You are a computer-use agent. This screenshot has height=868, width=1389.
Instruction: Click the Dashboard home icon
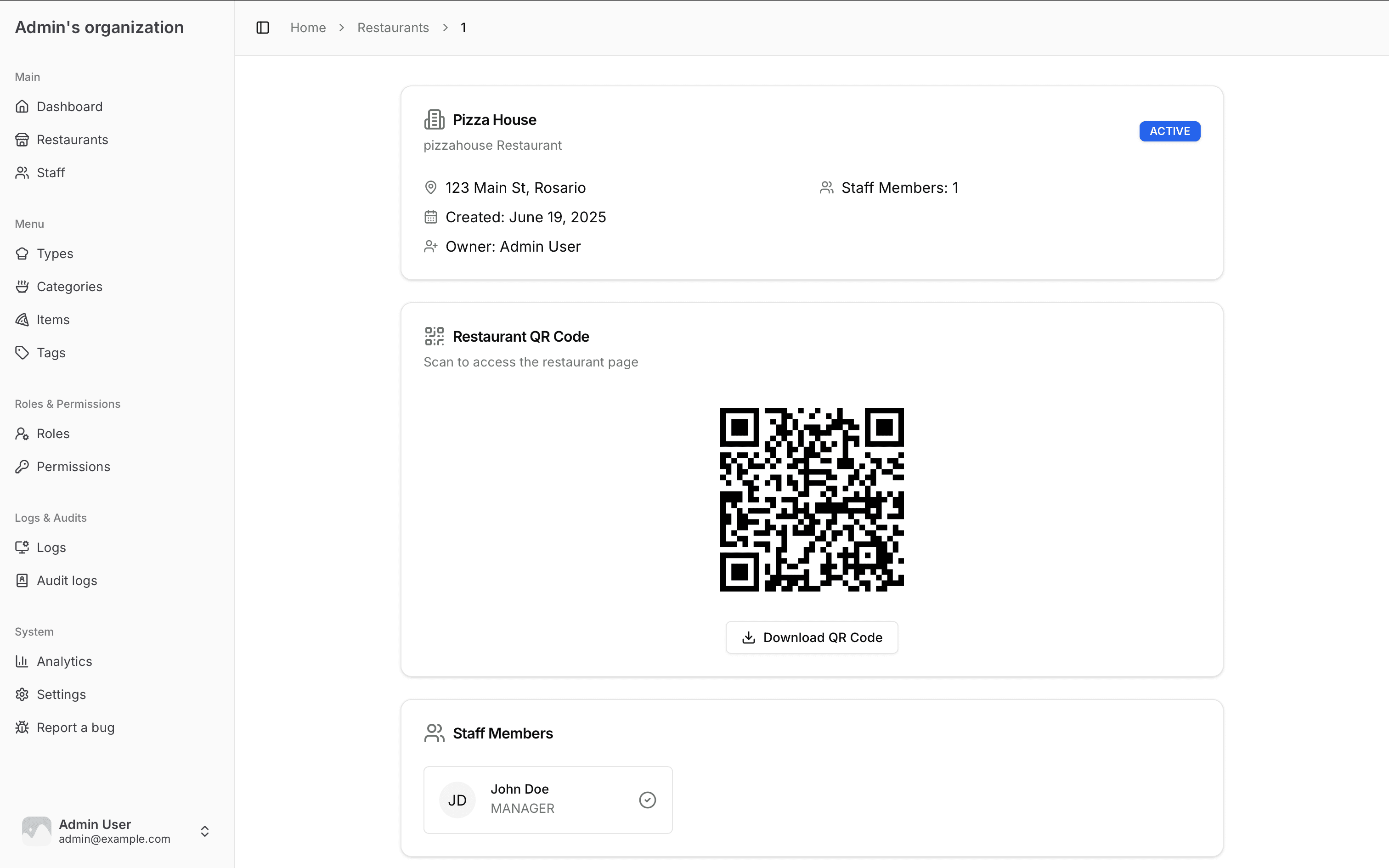(22, 107)
